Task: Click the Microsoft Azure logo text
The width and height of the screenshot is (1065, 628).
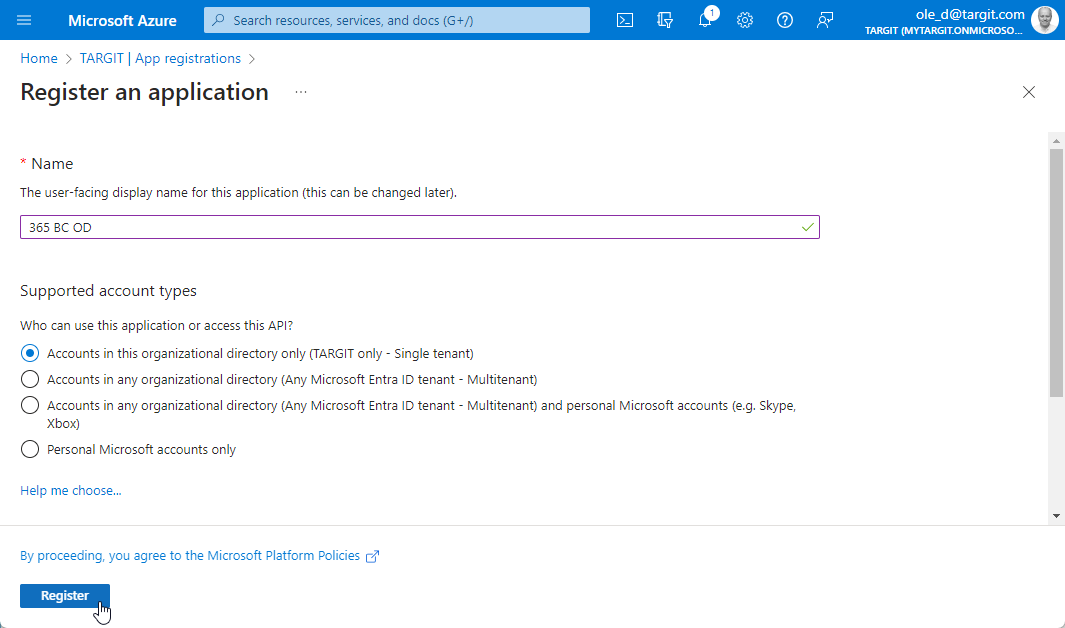Action: pos(122,20)
